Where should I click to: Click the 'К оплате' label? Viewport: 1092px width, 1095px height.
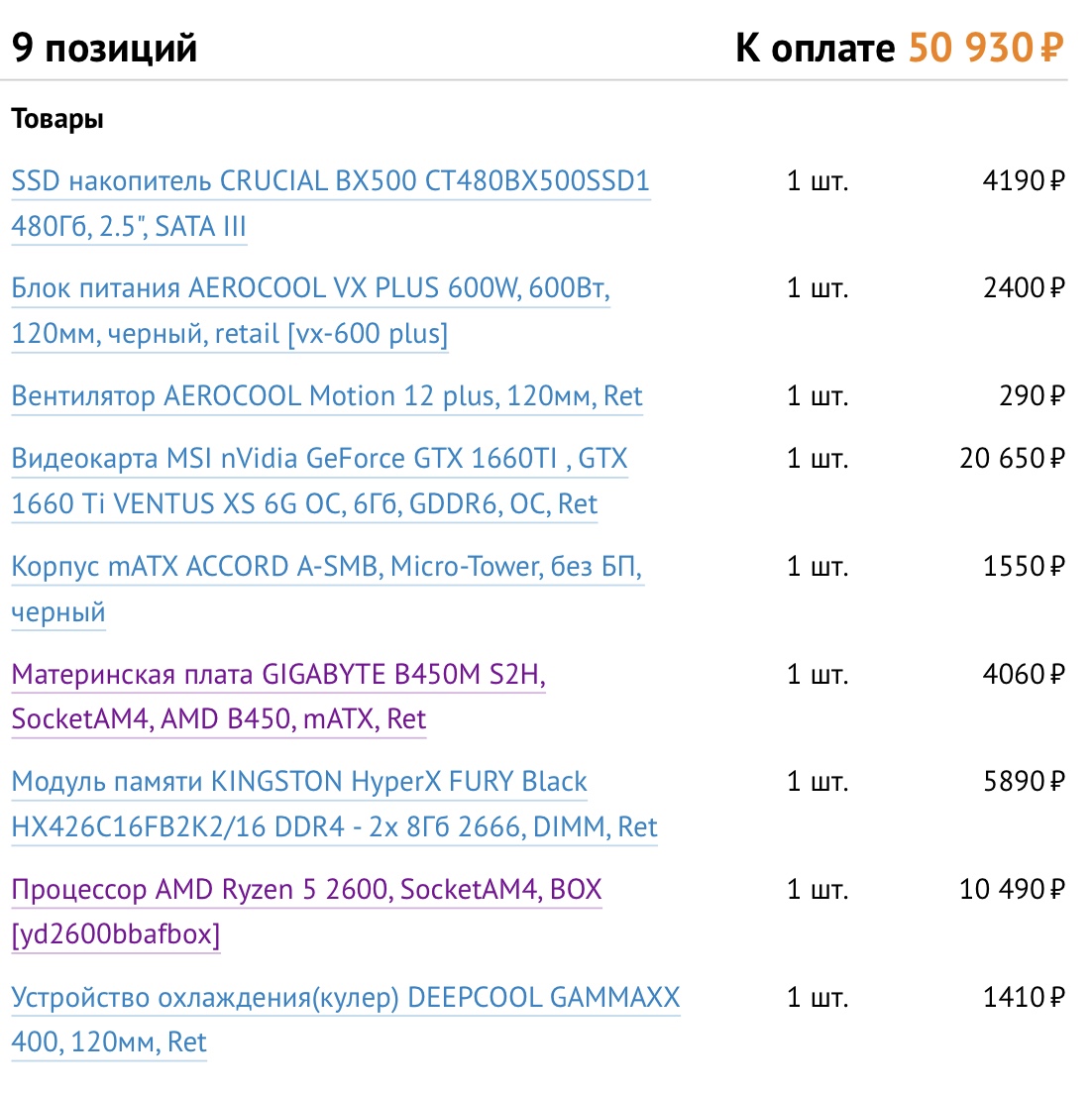click(815, 48)
